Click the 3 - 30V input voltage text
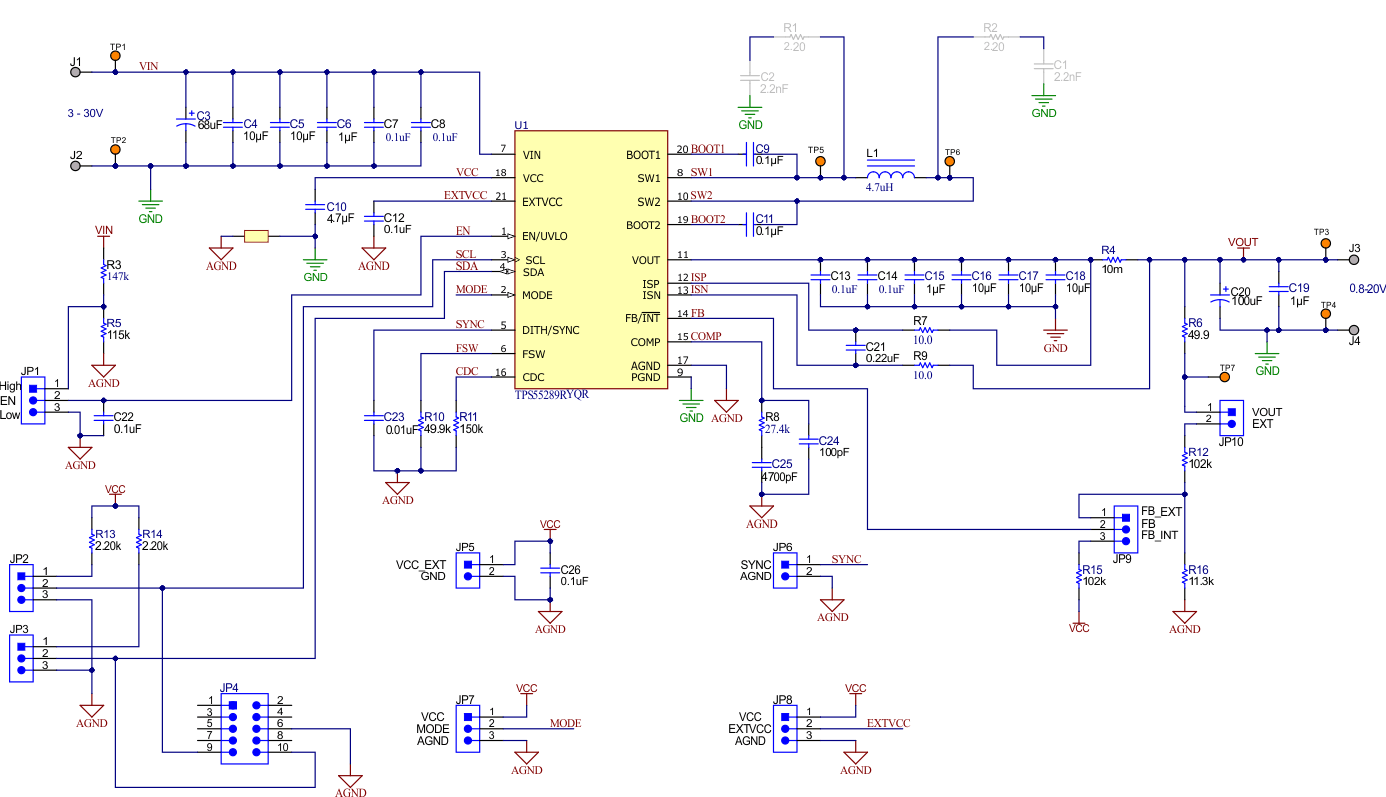Screen dimensions: 1386x797 [x=86, y=112]
